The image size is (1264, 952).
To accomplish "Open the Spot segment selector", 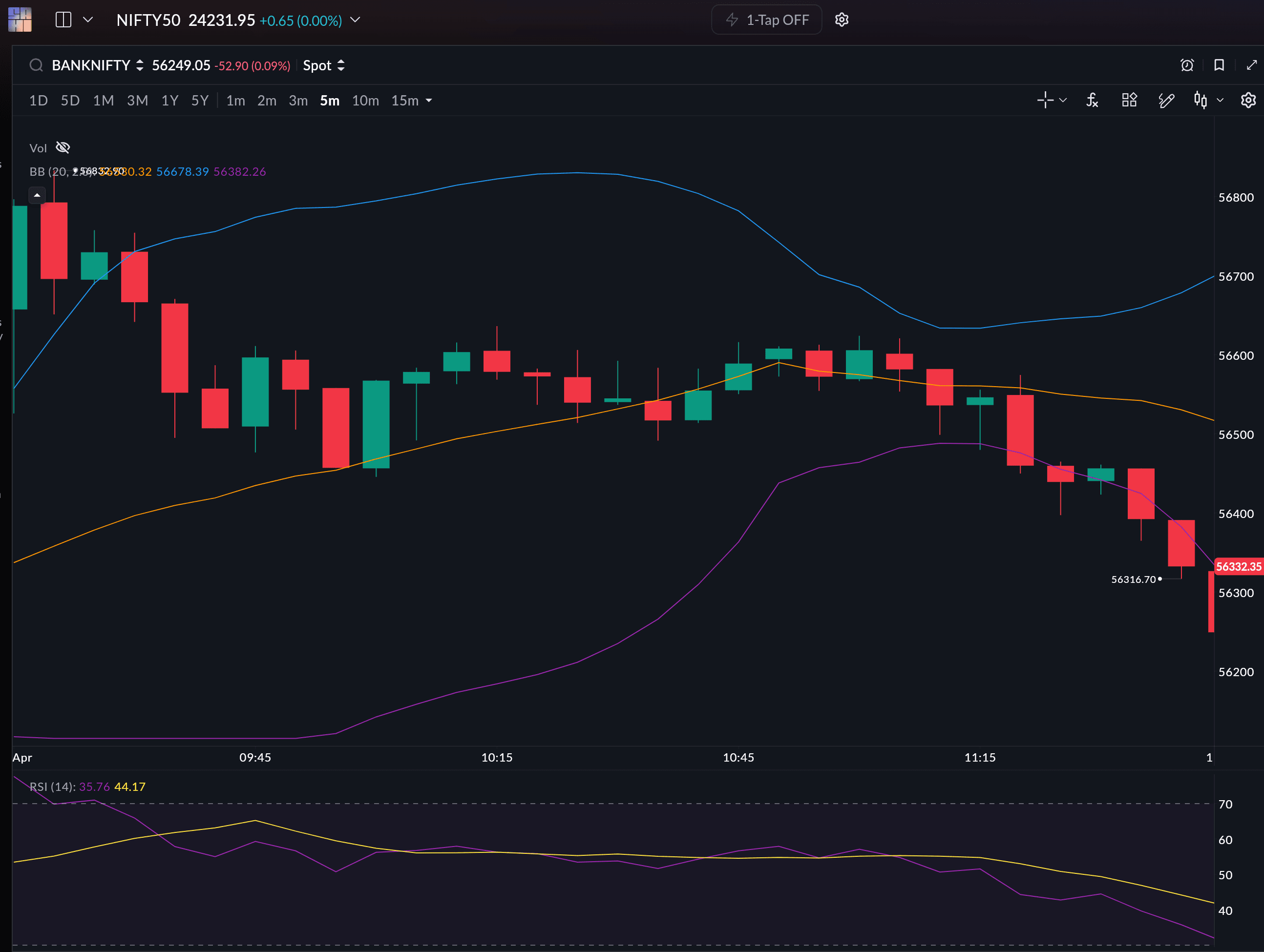I will (x=323, y=66).
